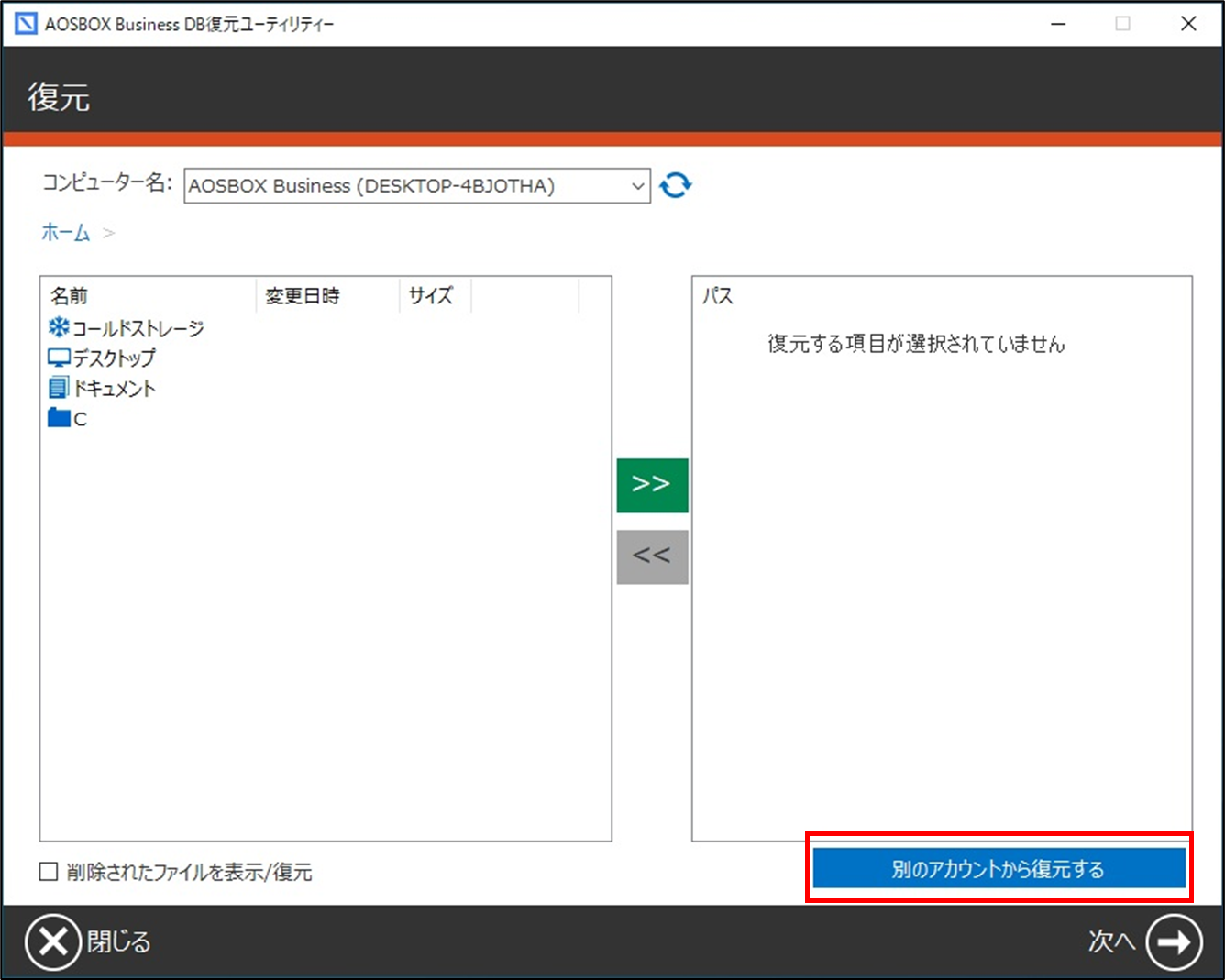1225x980 pixels.
Task: Select the ドキュメント row label
Action: coord(115,389)
